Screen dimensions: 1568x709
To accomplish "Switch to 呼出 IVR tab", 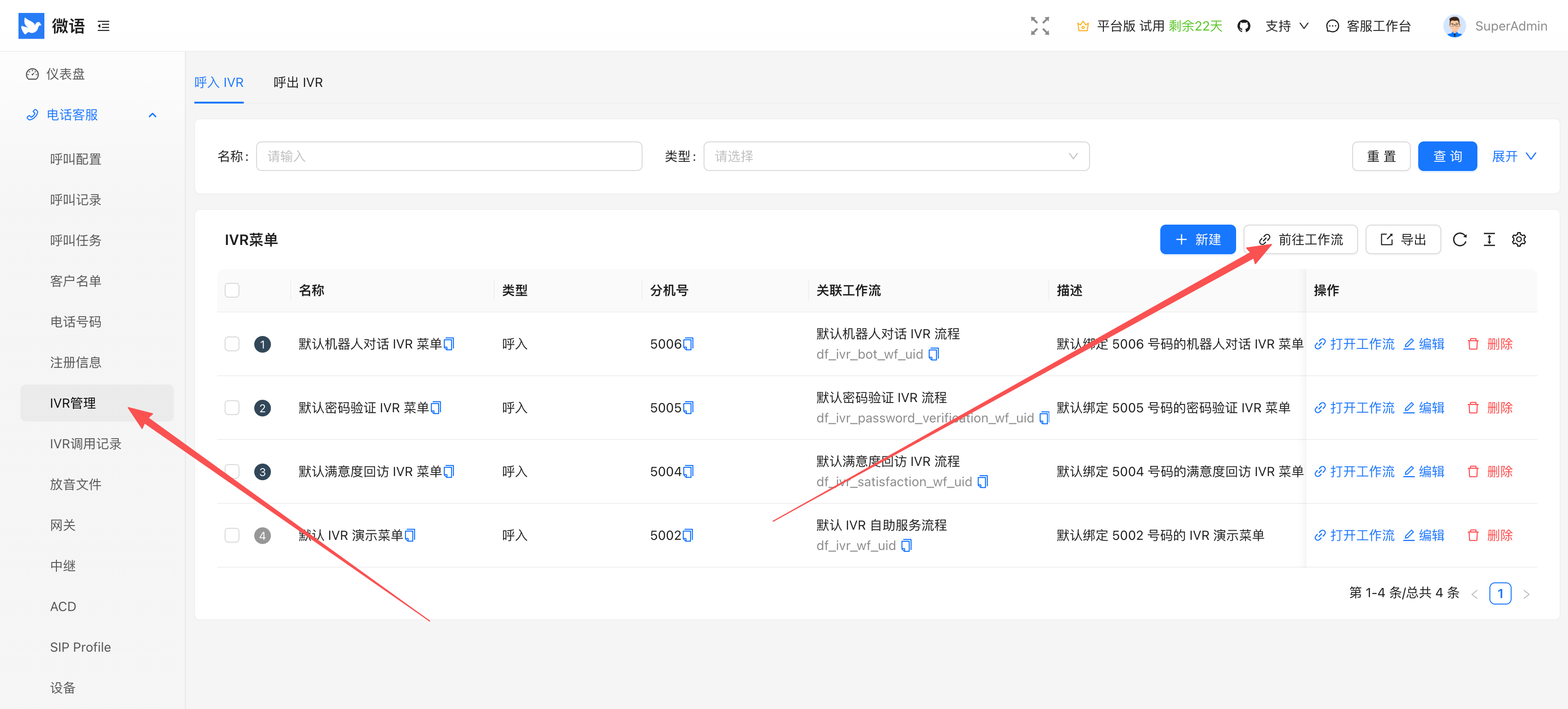I will (298, 82).
